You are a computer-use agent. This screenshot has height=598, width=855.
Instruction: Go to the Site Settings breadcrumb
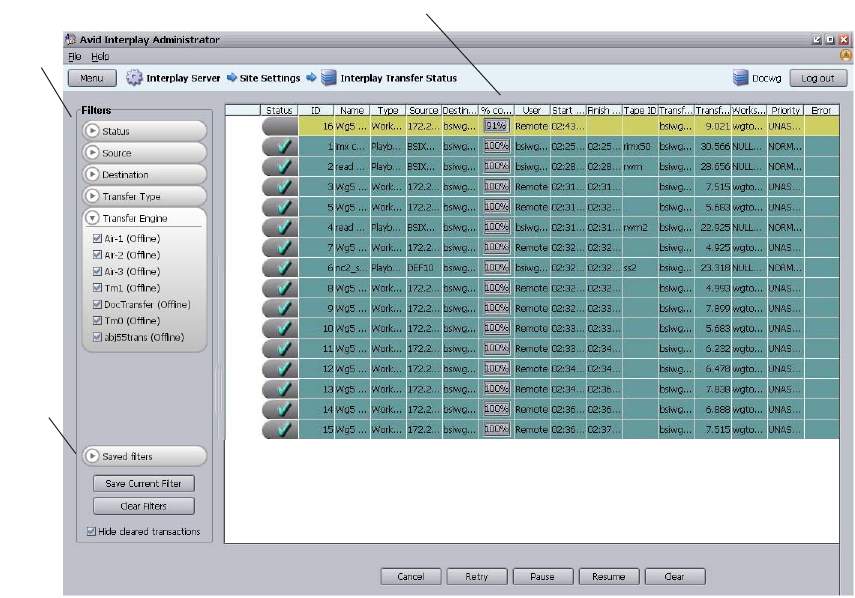270,78
